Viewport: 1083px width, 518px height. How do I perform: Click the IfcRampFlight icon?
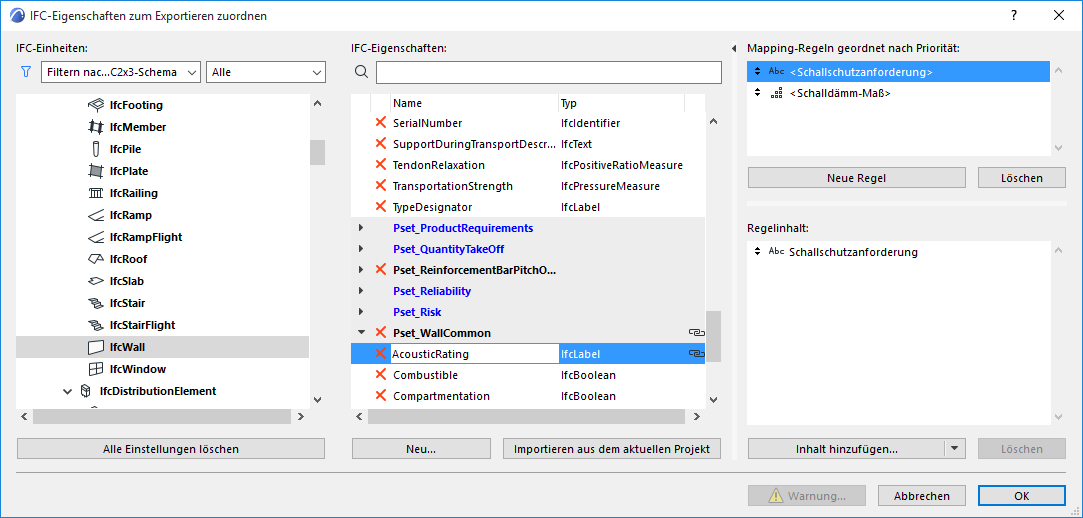coord(95,238)
